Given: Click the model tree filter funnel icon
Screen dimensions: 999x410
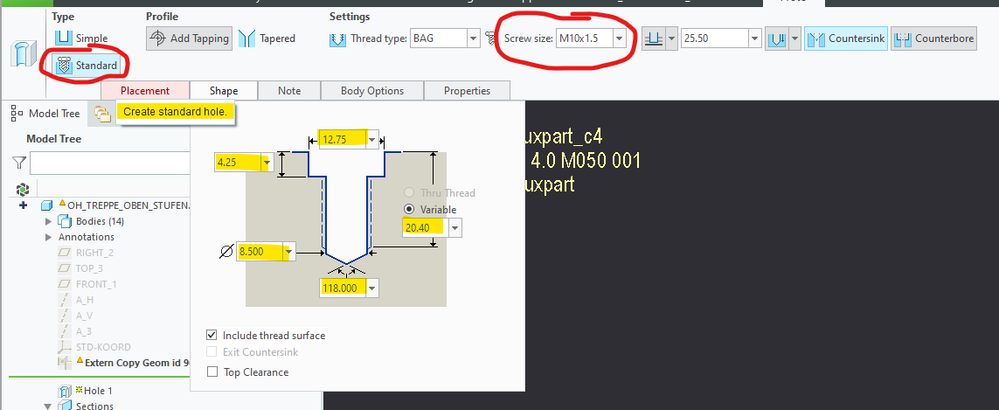Looking at the screenshot, I should click(x=19, y=162).
